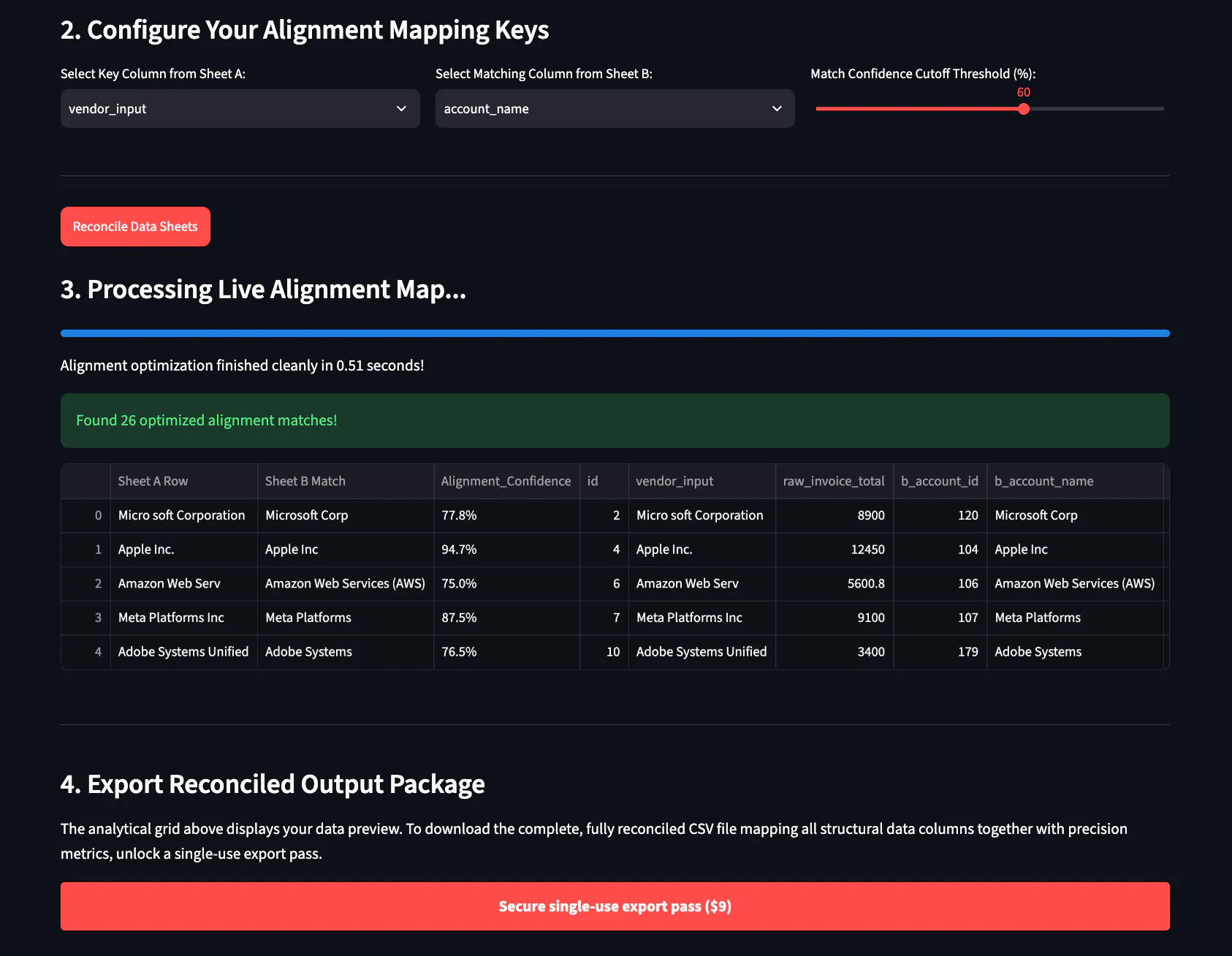
Task: Select 'Adobe Systems Unified' in Sheet A Row column
Action: [x=183, y=652]
